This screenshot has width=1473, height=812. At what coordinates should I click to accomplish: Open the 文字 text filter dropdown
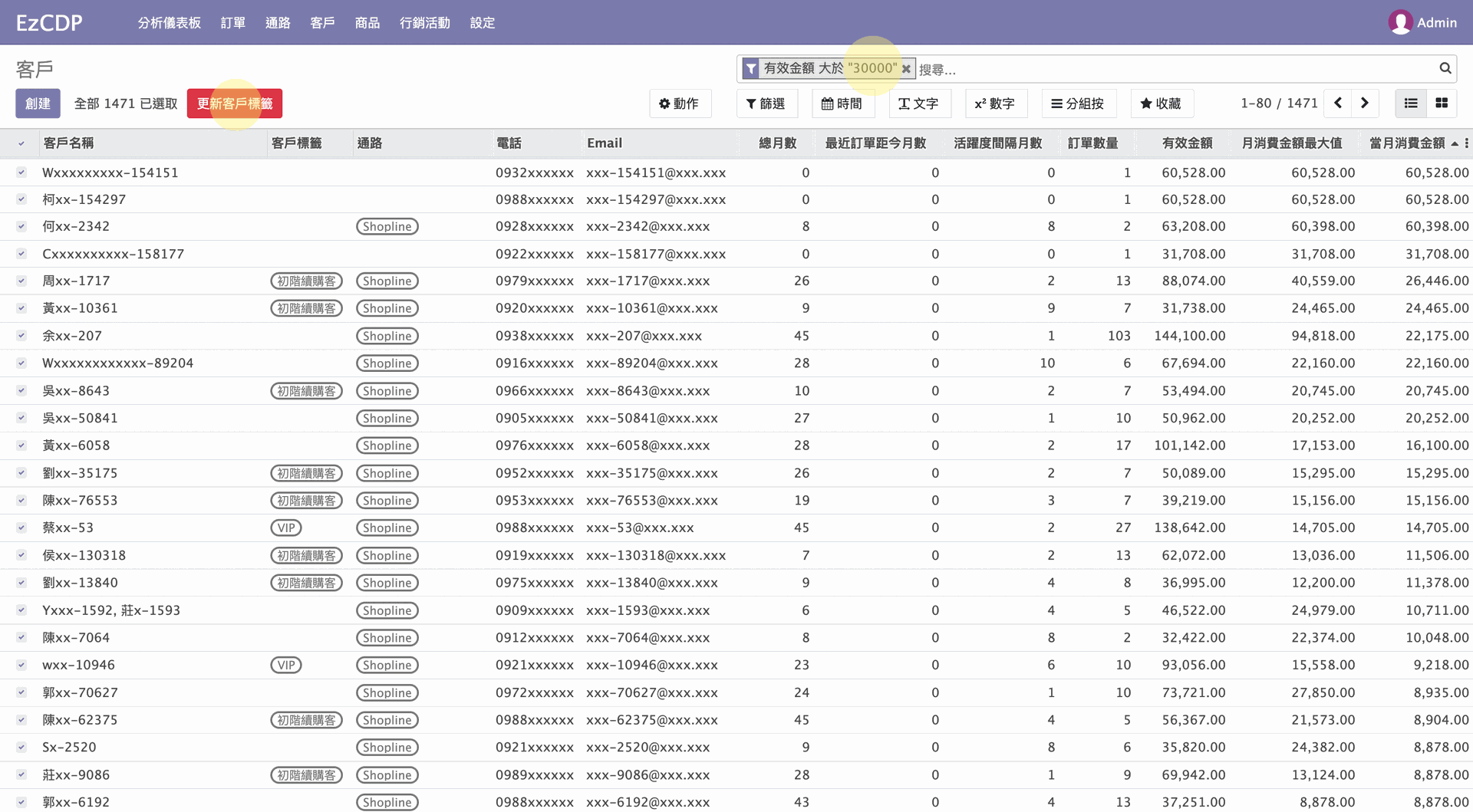click(919, 104)
